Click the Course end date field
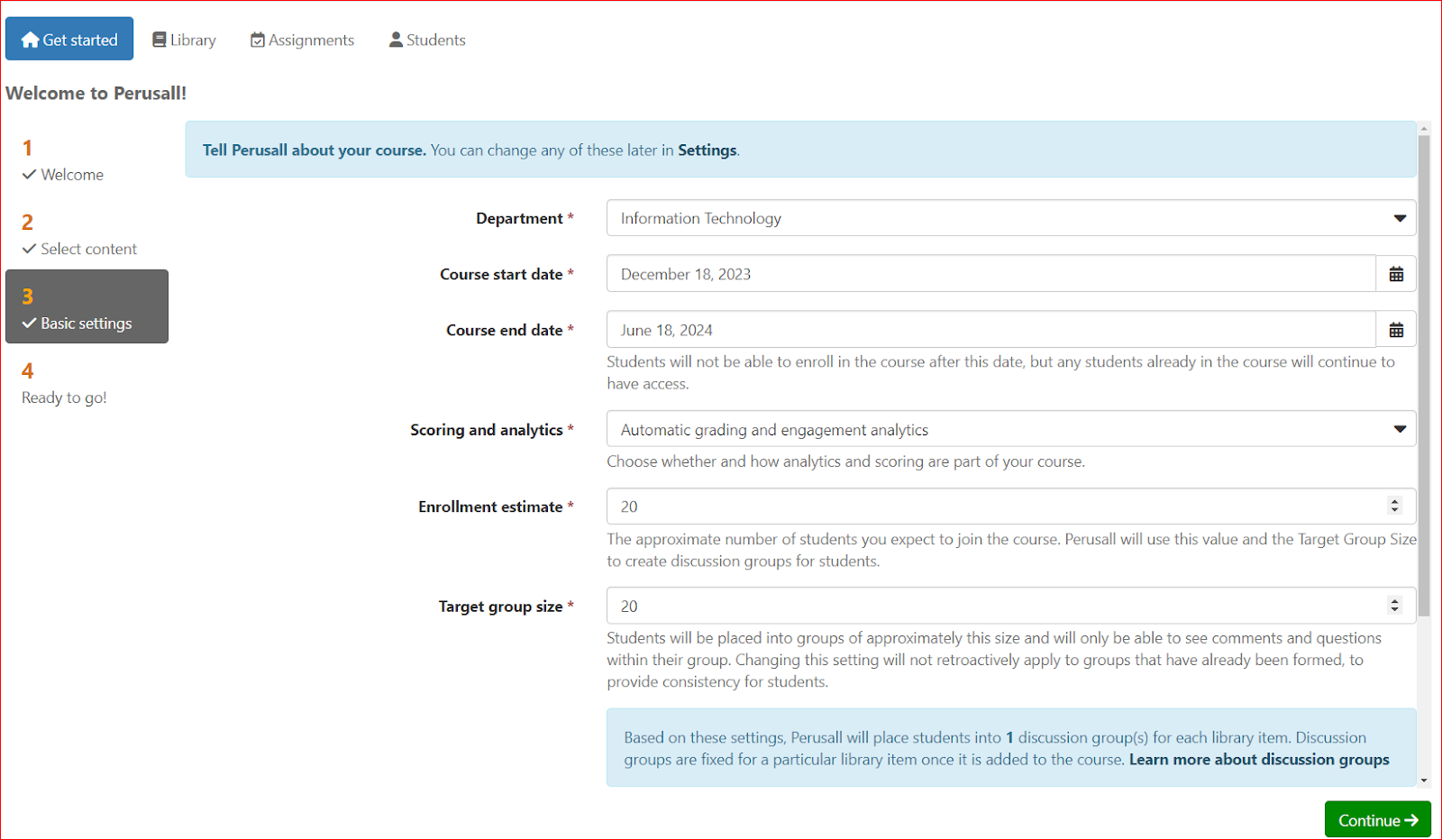The width and height of the screenshot is (1442, 840). 991,330
